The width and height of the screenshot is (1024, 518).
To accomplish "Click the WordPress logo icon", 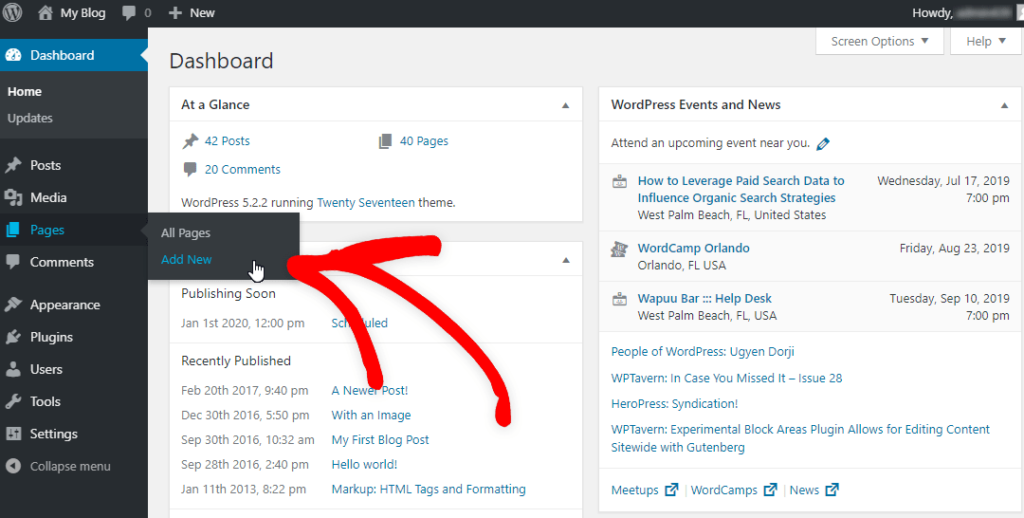I will (x=13, y=13).
